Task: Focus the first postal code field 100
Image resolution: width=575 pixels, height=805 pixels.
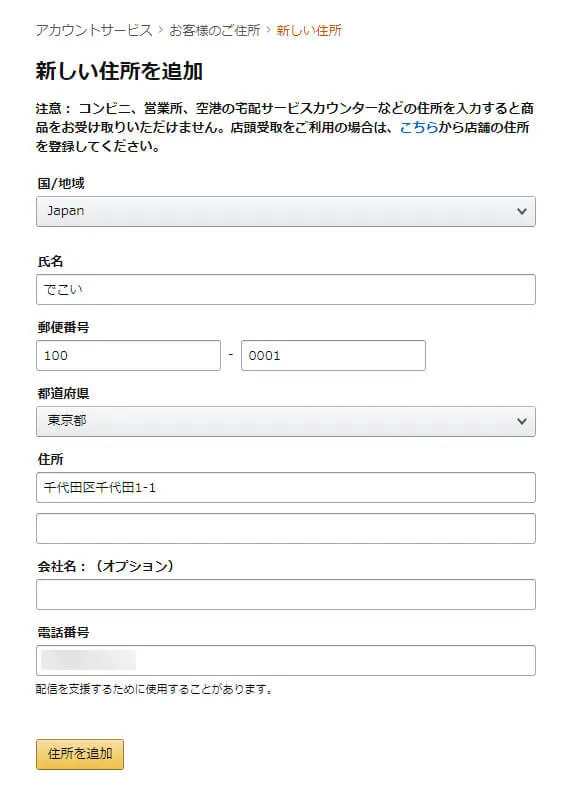Action: point(128,355)
